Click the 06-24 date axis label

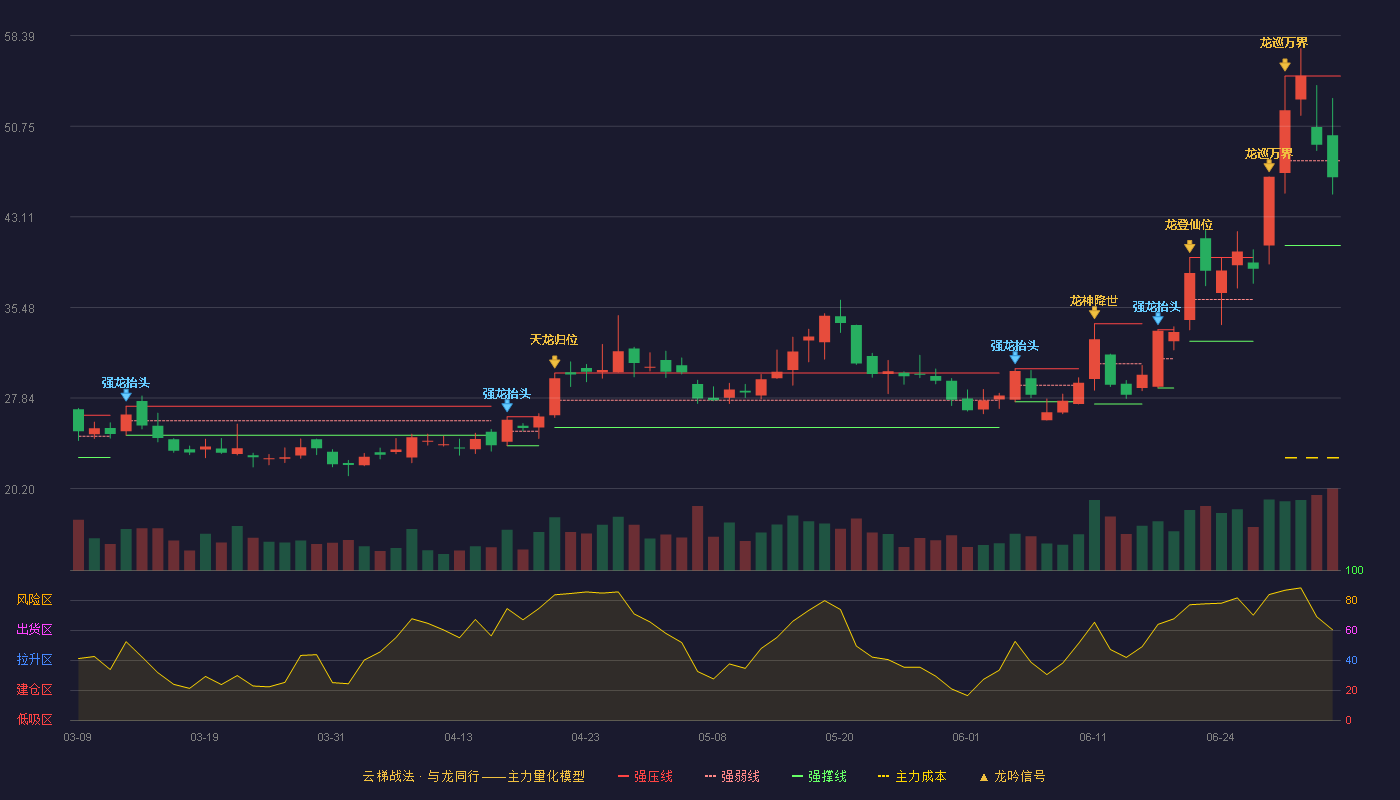tap(1220, 737)
